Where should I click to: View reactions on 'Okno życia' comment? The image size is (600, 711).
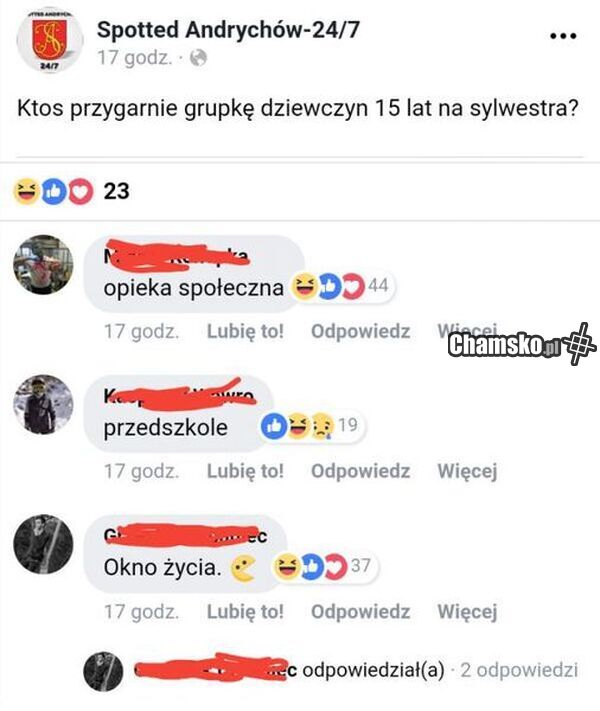pos(324,566)
